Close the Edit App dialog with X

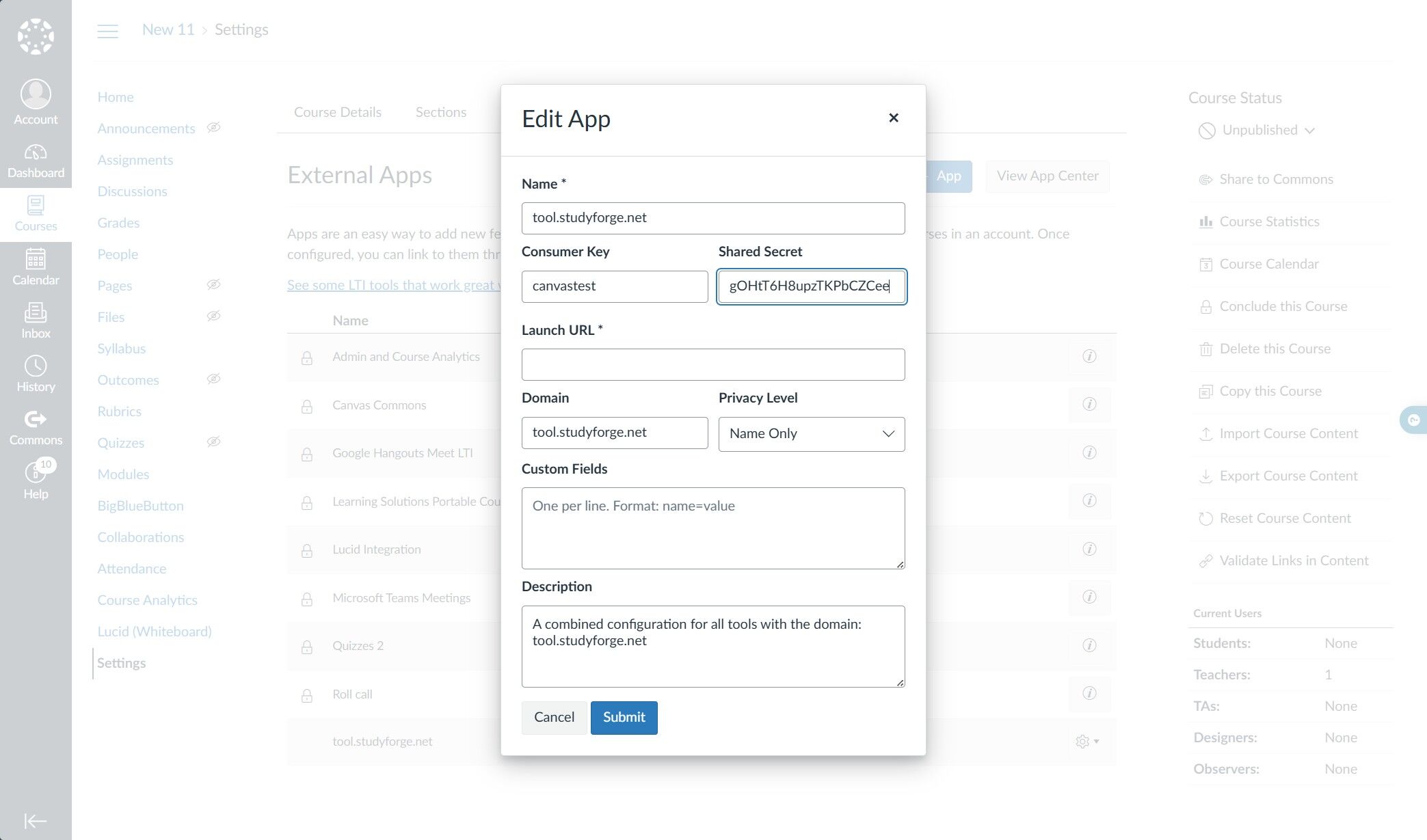(x=893, y=118)
